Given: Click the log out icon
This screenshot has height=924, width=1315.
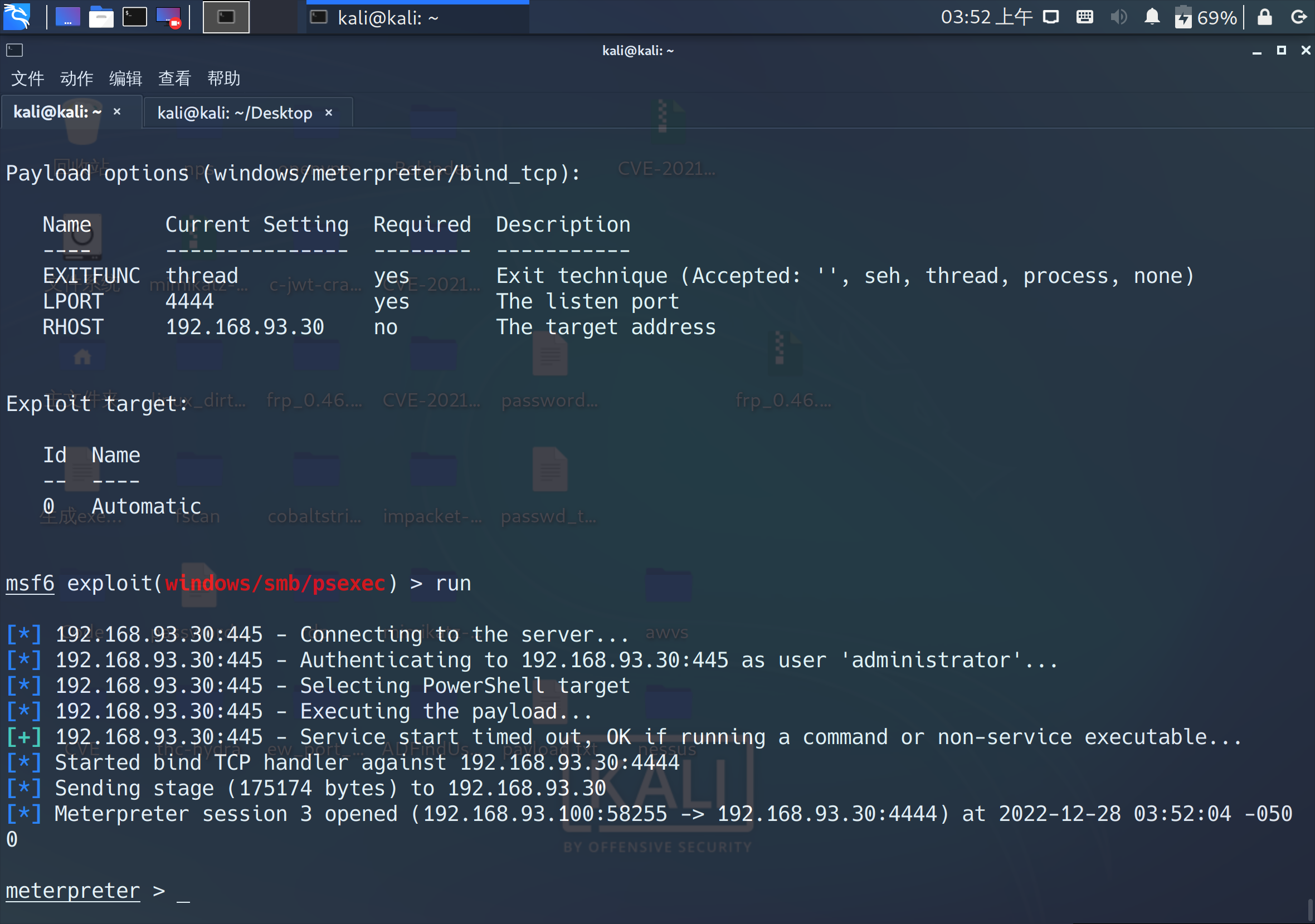Looking at the screenshot, I should point(1298,17).
